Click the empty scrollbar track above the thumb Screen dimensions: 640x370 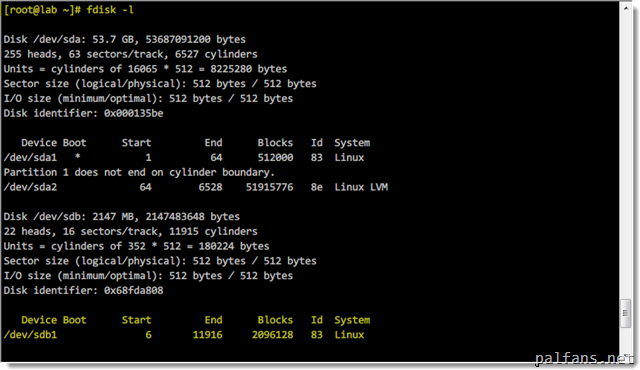pos(626,155)
